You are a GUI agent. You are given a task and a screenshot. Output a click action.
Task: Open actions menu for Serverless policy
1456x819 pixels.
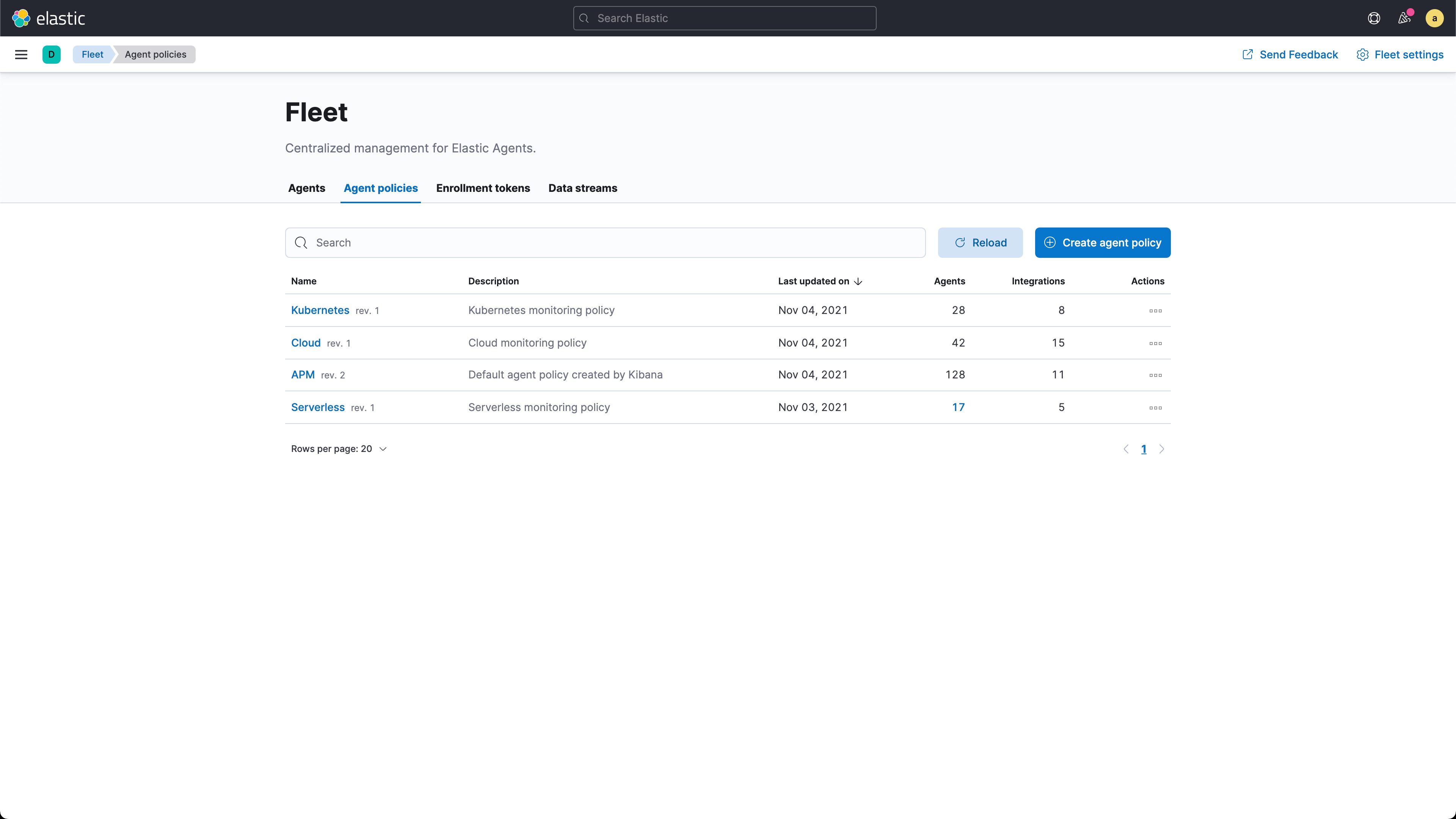(x=1155, y=408)
